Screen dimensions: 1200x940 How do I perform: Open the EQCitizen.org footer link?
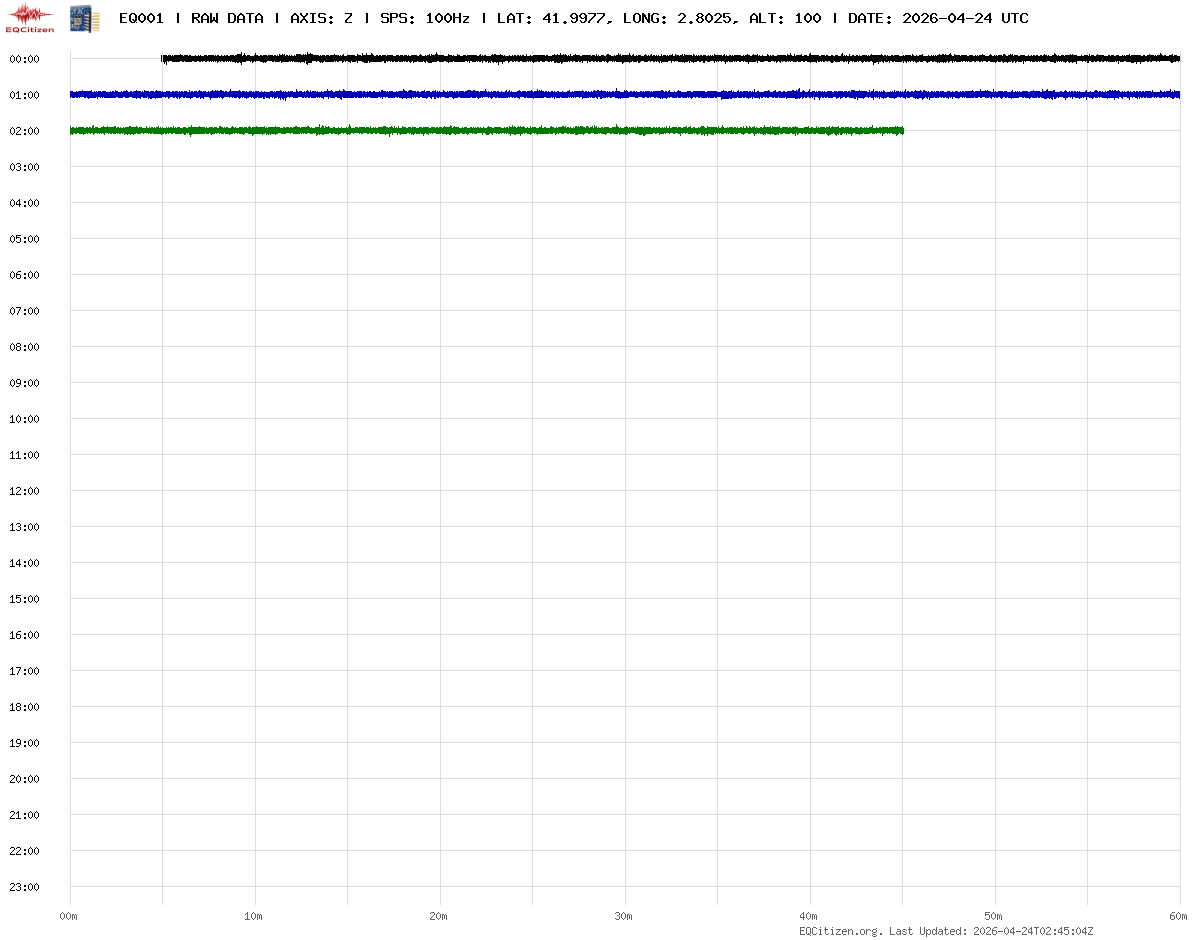pyautogui.click(x=841, y=931)
